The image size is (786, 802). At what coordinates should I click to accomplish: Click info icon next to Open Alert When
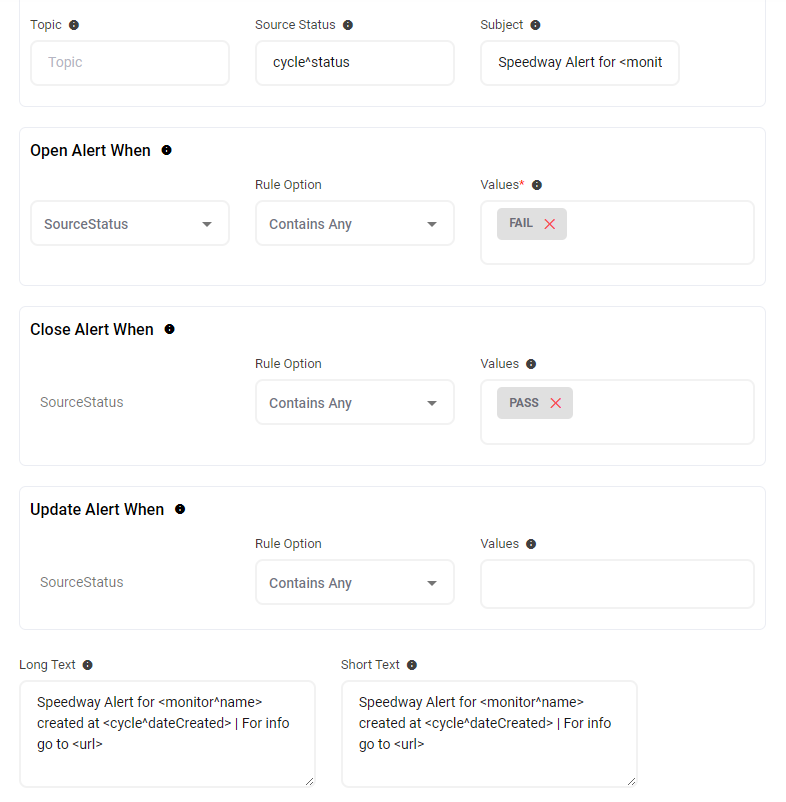(167, 150)
